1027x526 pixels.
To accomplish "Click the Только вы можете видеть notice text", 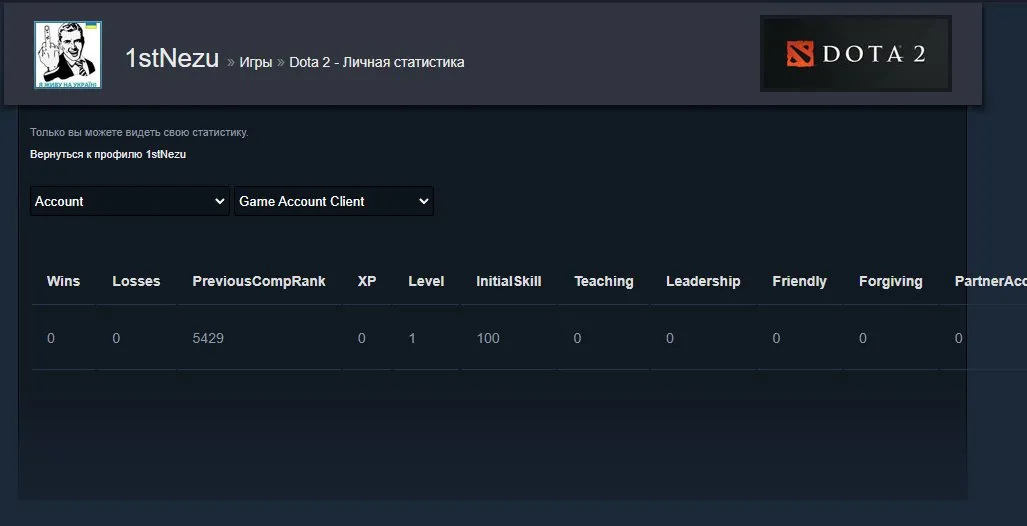I will [x=140, y=132].
